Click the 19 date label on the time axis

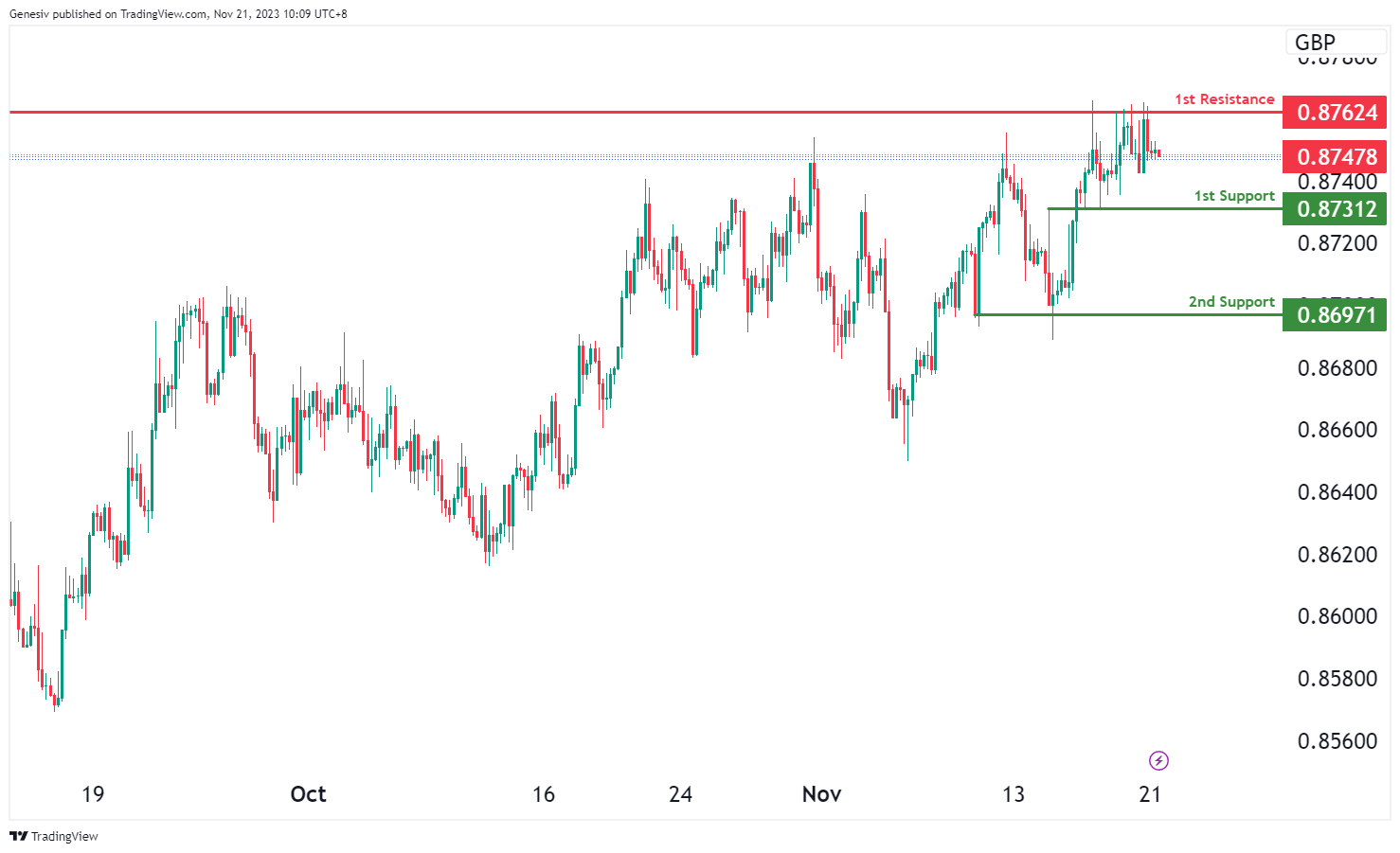93,794
